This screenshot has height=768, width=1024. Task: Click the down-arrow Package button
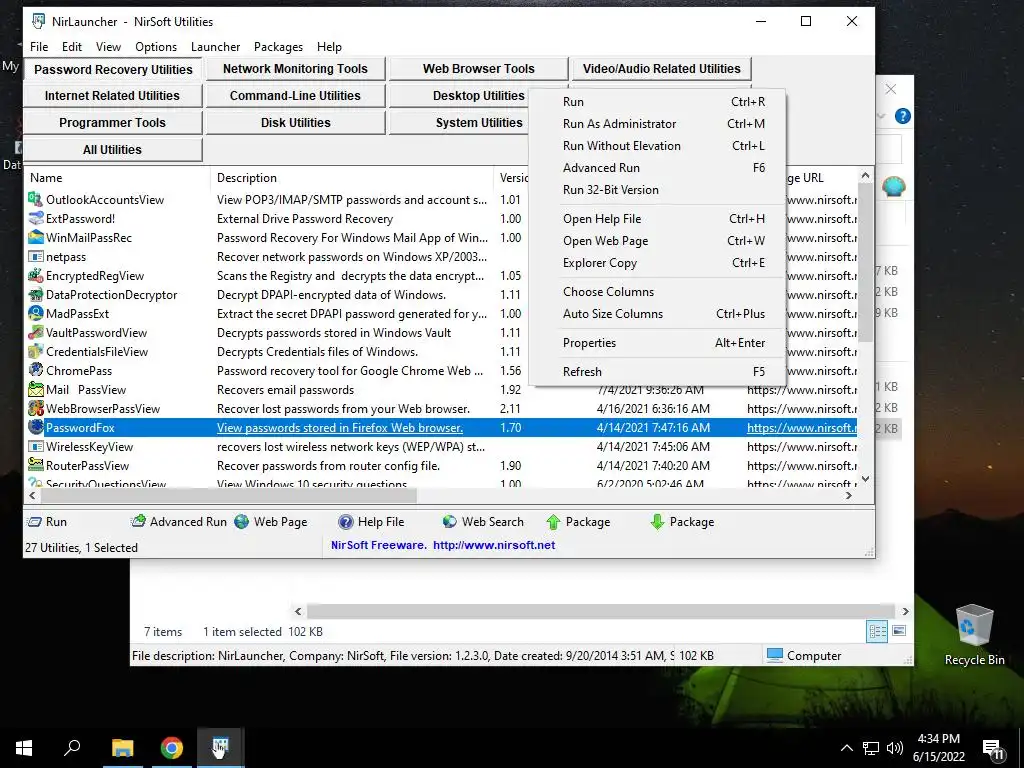[x=682, y=522]
